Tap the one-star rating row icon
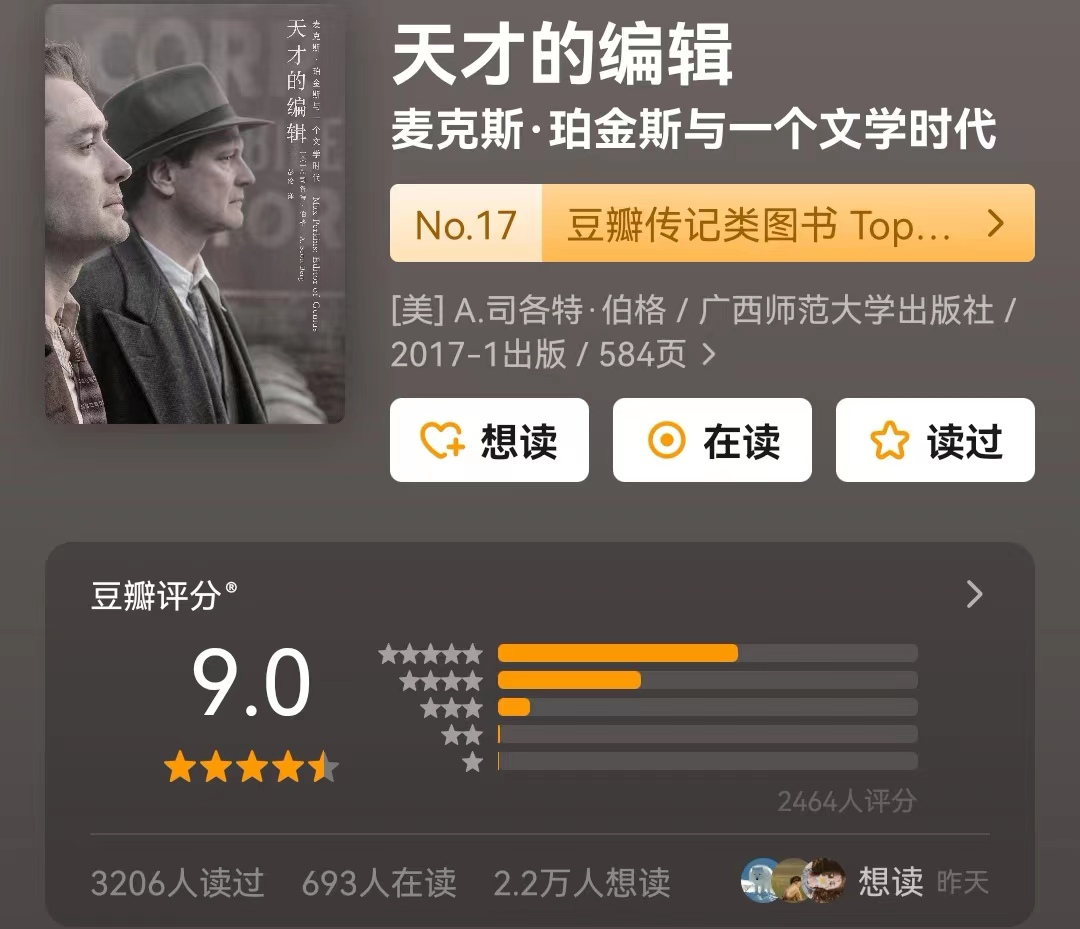 coord(472,762)
